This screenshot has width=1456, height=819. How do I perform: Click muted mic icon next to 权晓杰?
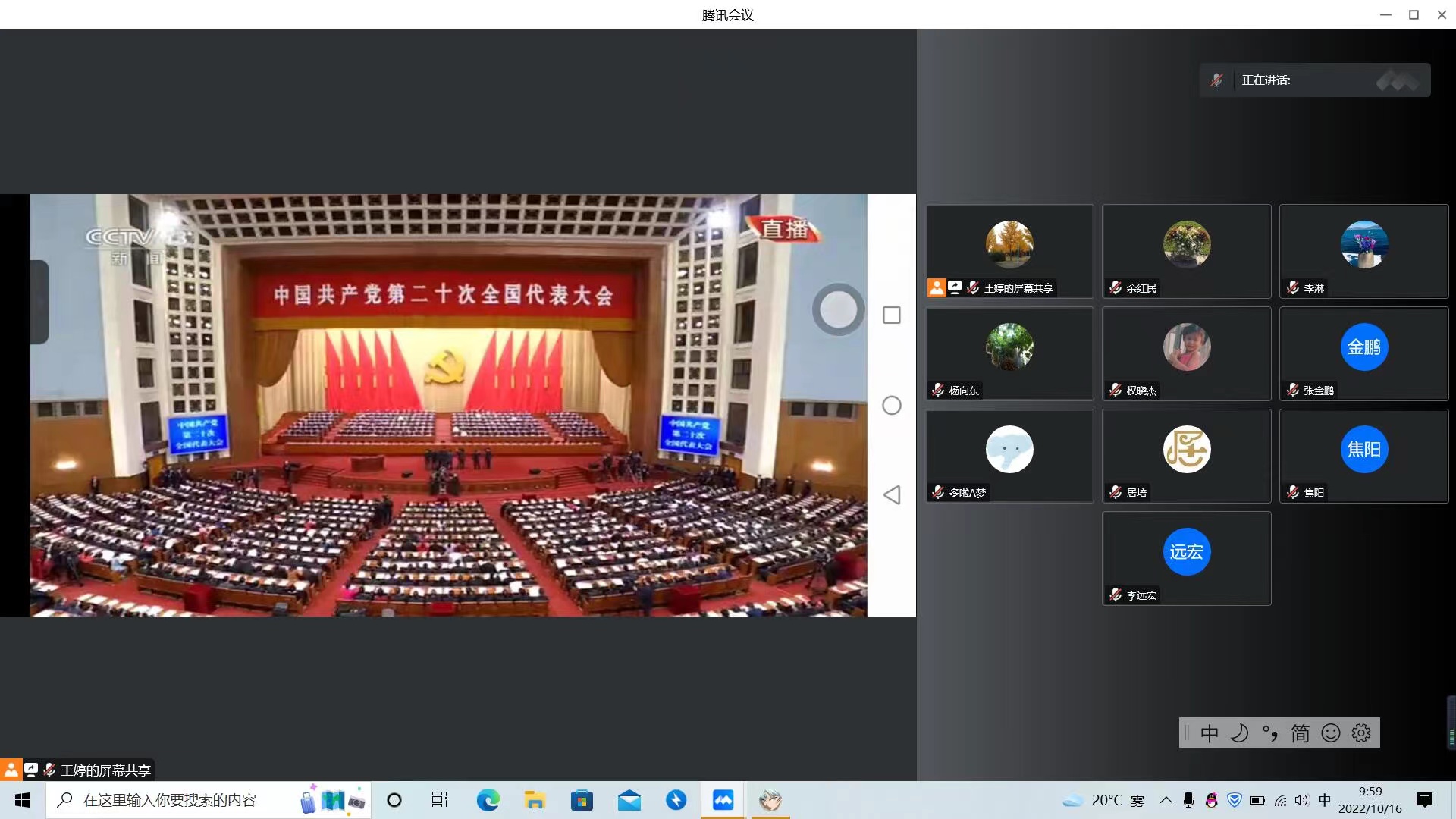point(1116,390)
